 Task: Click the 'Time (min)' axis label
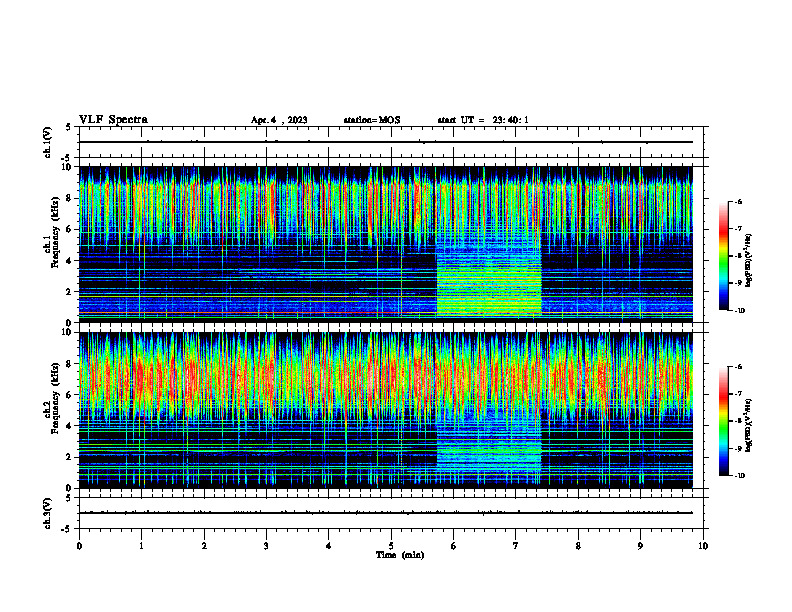[x=400, y=555]
